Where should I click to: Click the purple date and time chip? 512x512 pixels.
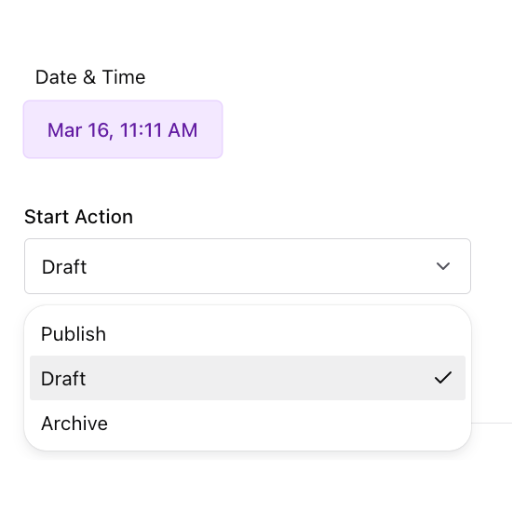point(123,129)
